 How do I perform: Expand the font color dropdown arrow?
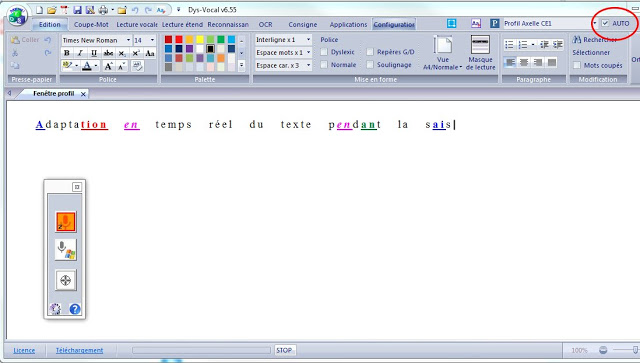(96, 65)
